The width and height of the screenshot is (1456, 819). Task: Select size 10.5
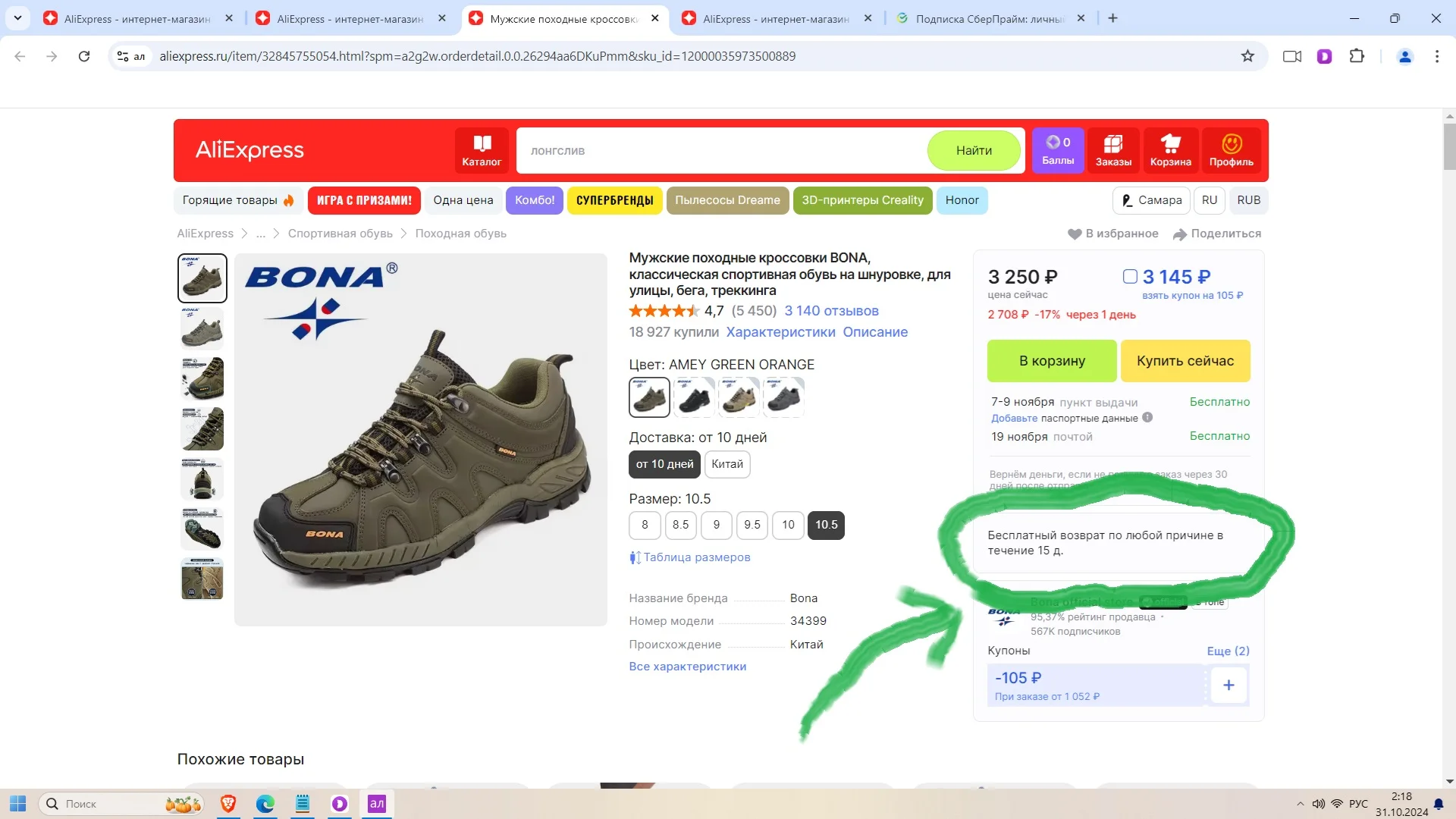point(827,525)
